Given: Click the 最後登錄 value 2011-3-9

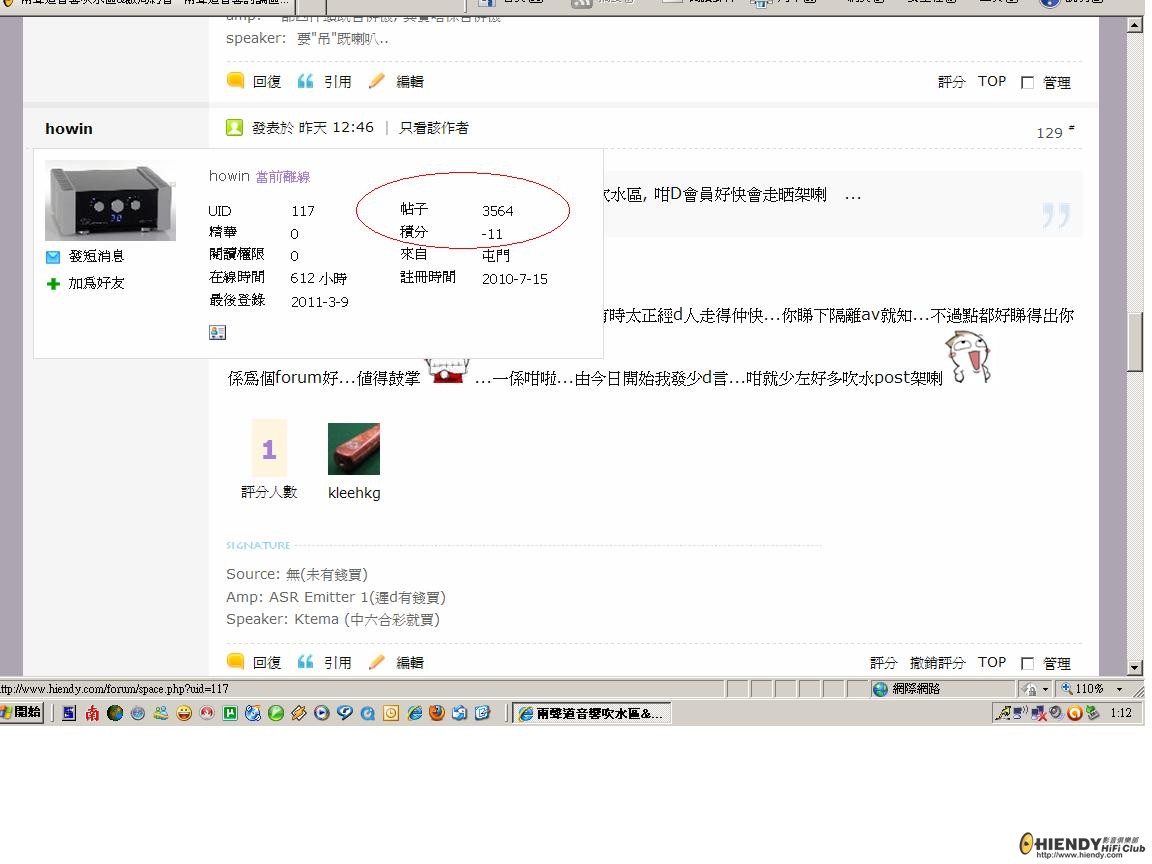Looking at the screenshot, I should point(320,301).
